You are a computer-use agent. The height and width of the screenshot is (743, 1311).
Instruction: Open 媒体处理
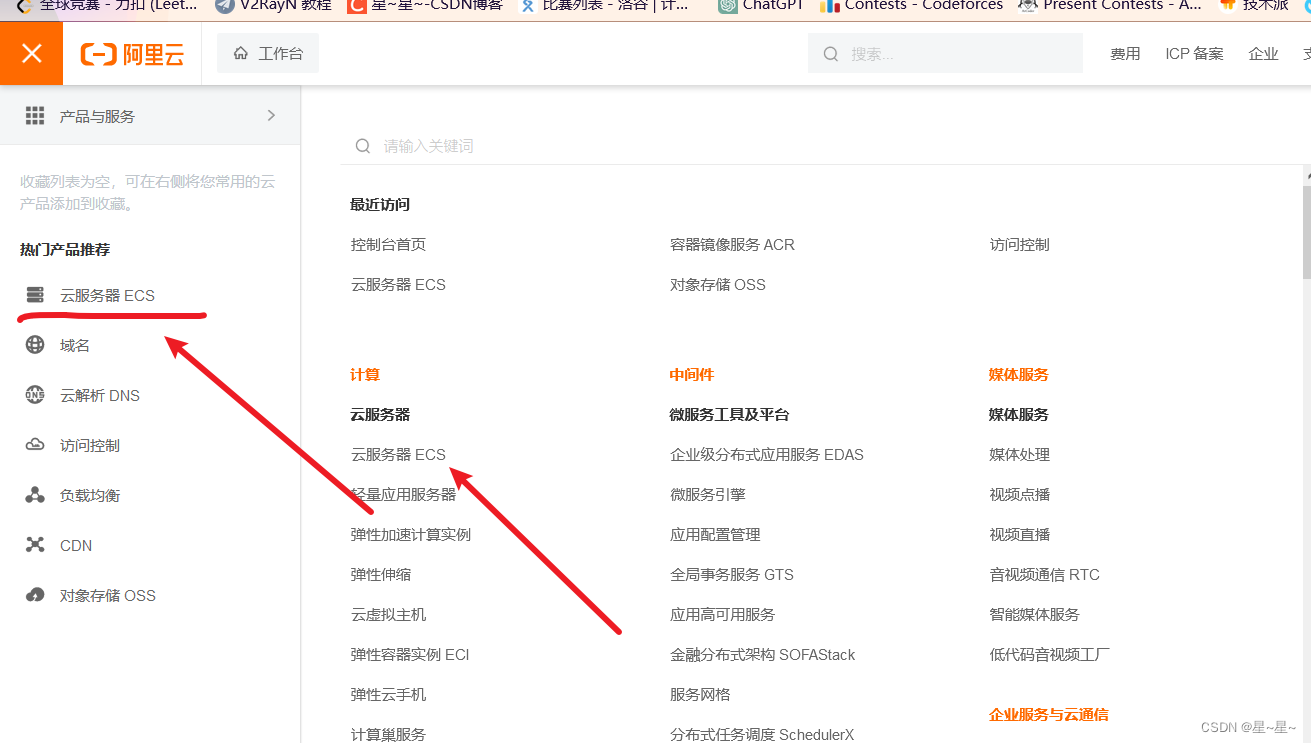click(1020, 454)
